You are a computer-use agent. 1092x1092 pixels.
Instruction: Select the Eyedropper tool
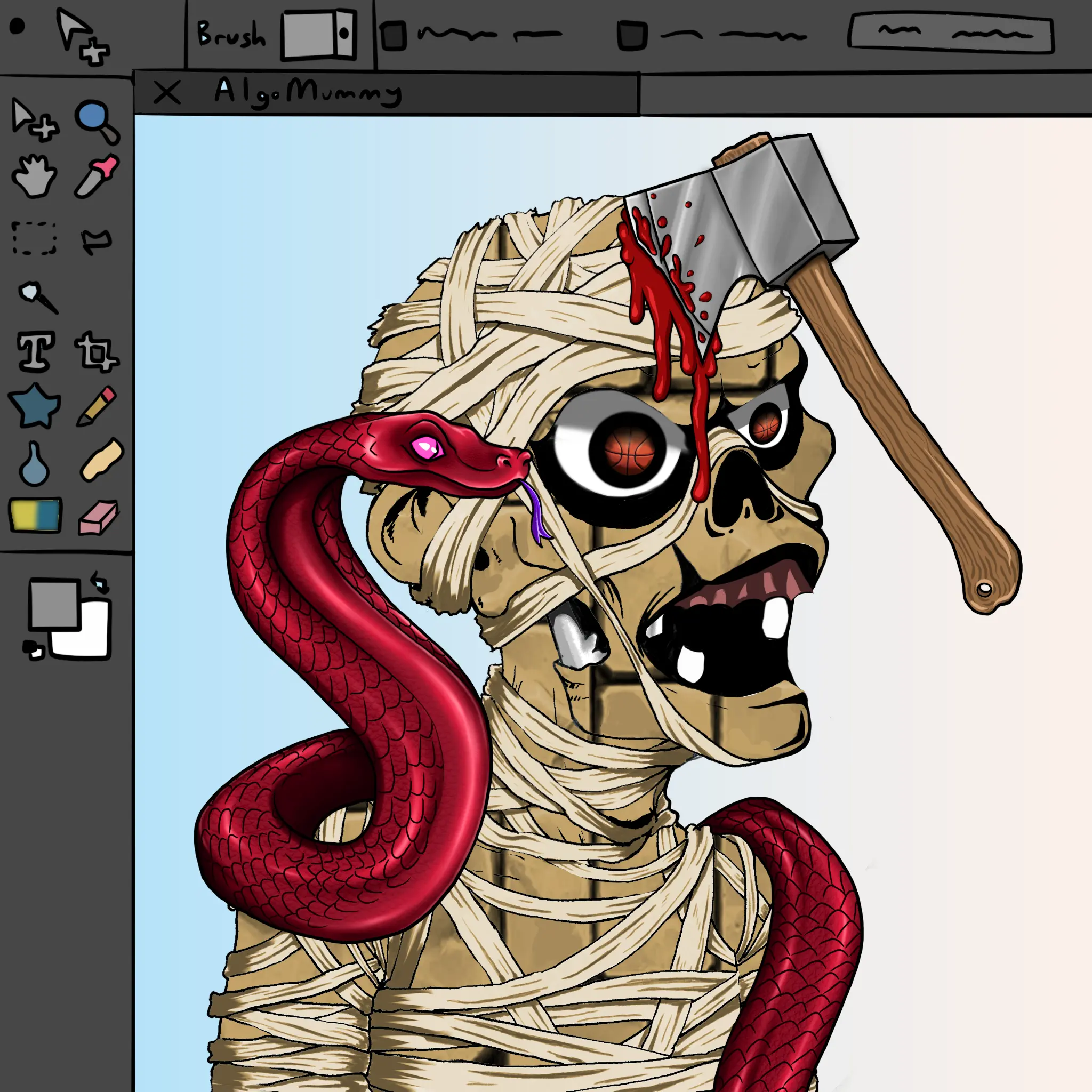[x=96, y=176]
